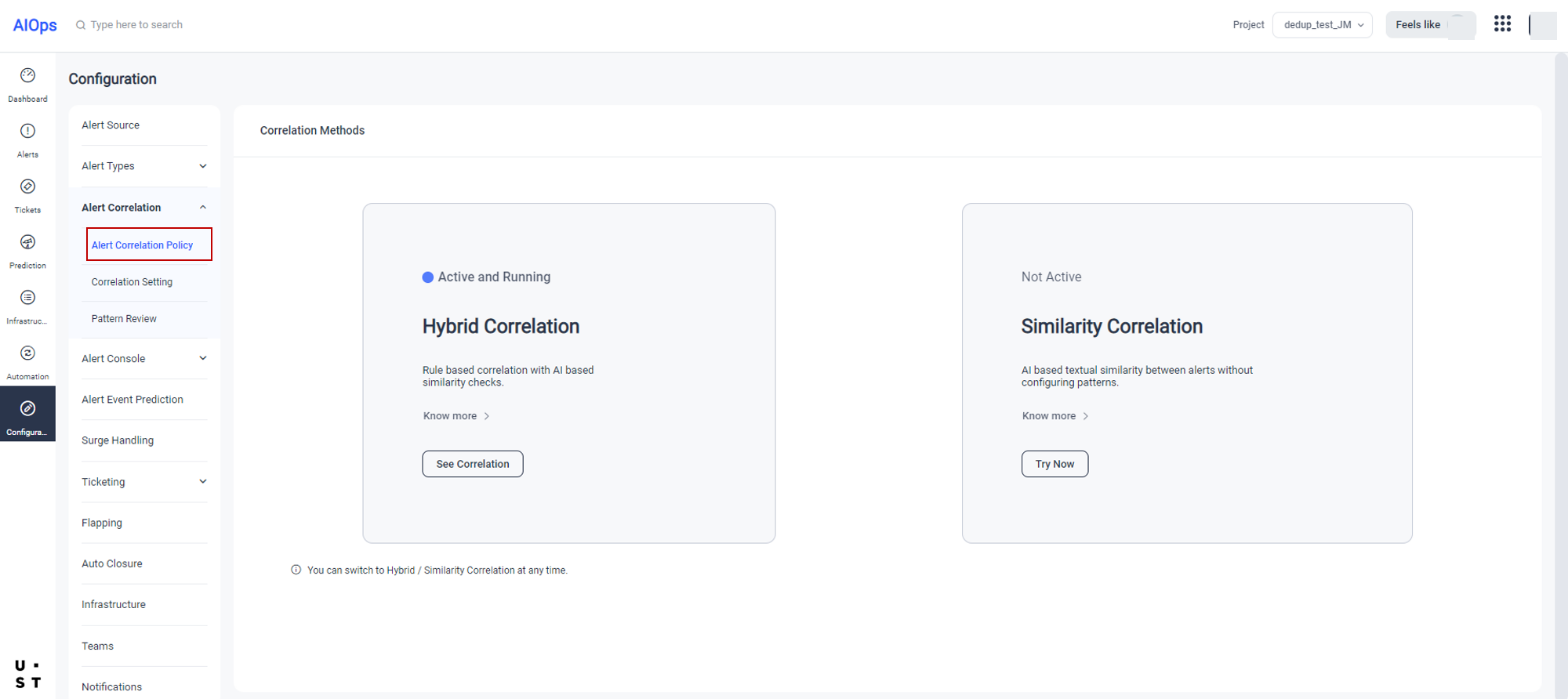1568x699 pixels.
Task: Open the Dashboard icon in sidebar
Action: 27,76
